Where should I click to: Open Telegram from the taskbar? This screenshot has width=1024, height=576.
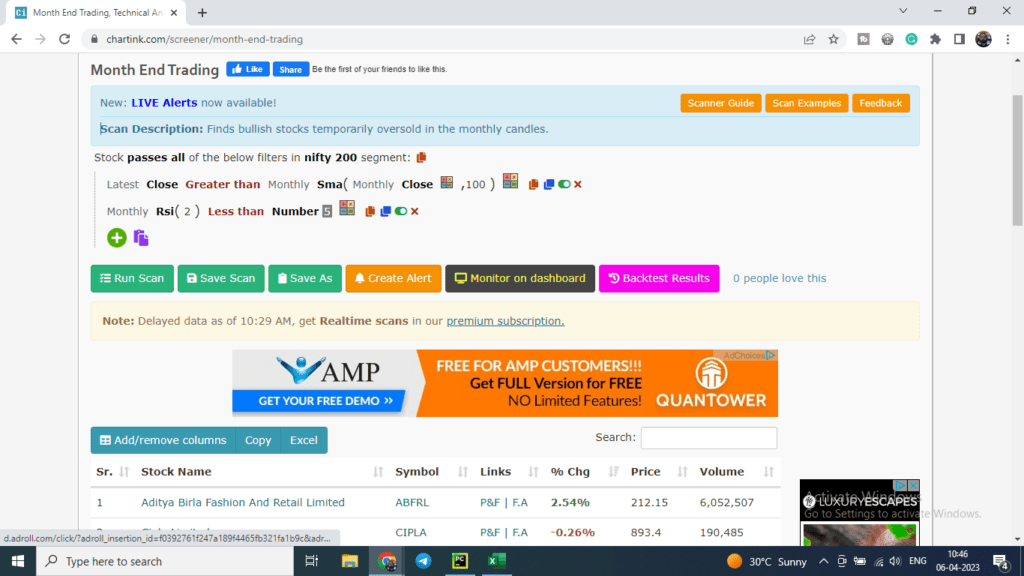(423, 561)
